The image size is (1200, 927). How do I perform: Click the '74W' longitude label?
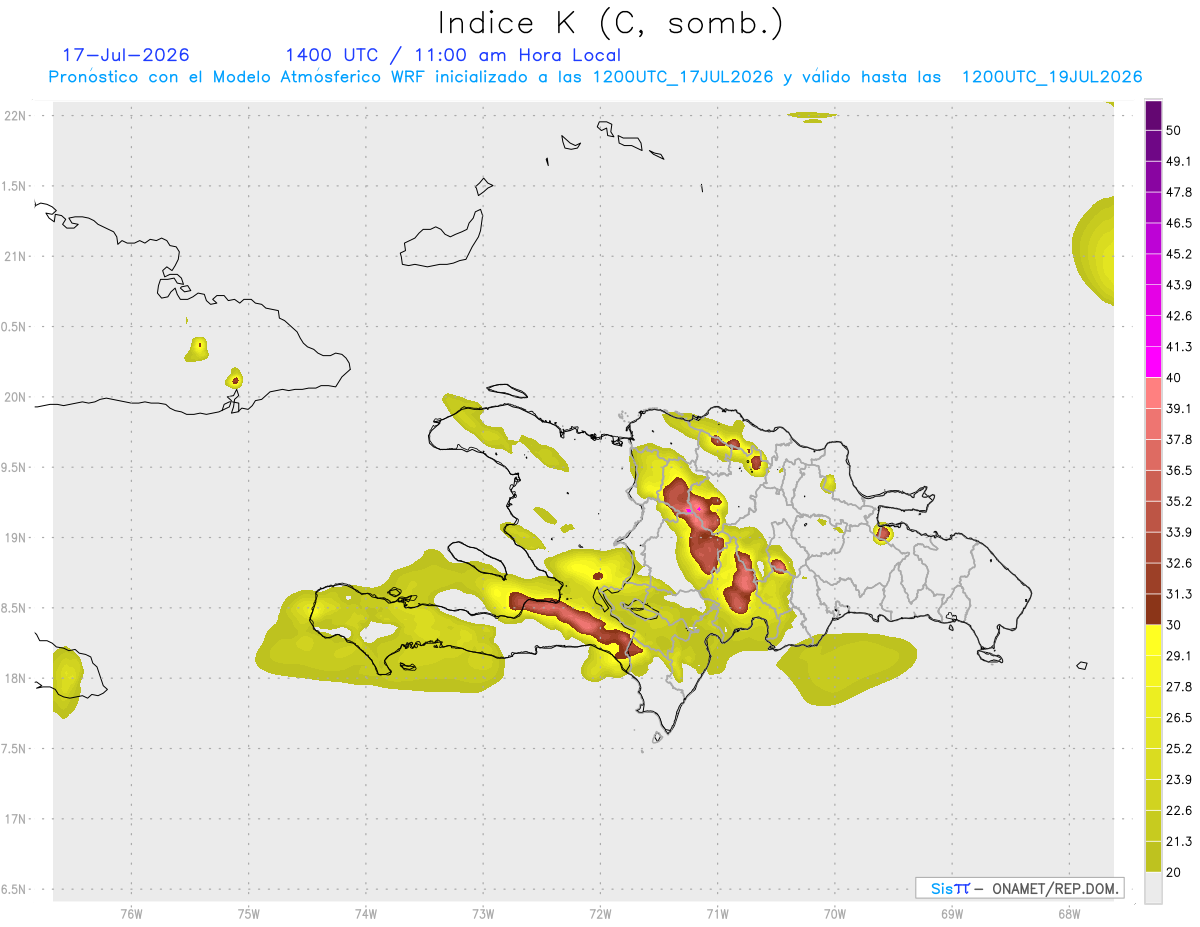click(365, 913)
